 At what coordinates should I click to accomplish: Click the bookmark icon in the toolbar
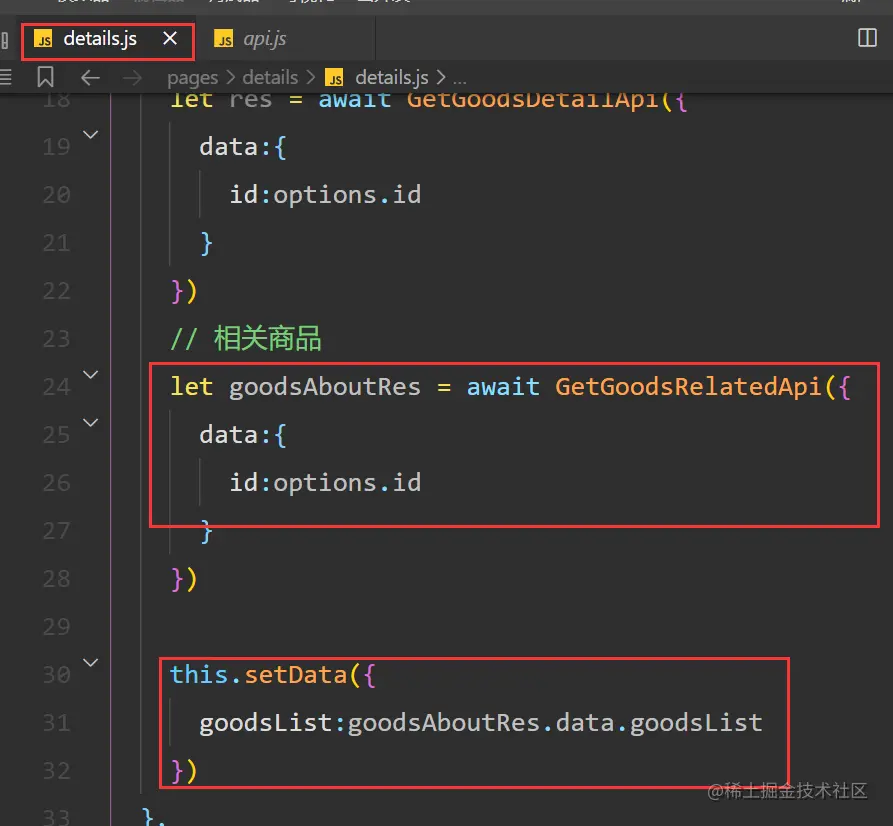tap(46, 77)
